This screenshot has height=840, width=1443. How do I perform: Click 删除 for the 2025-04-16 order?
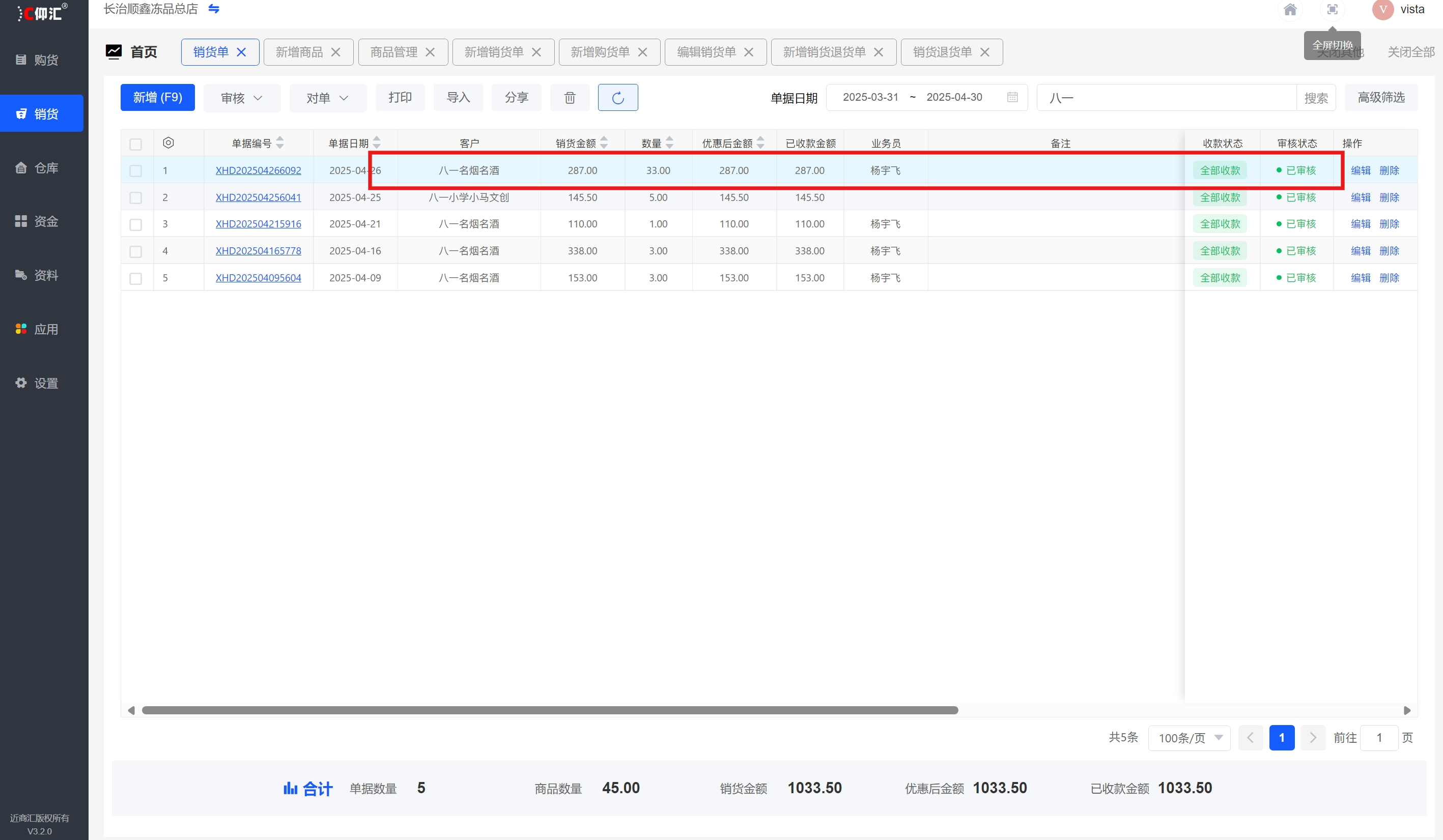click(1389, 251)
